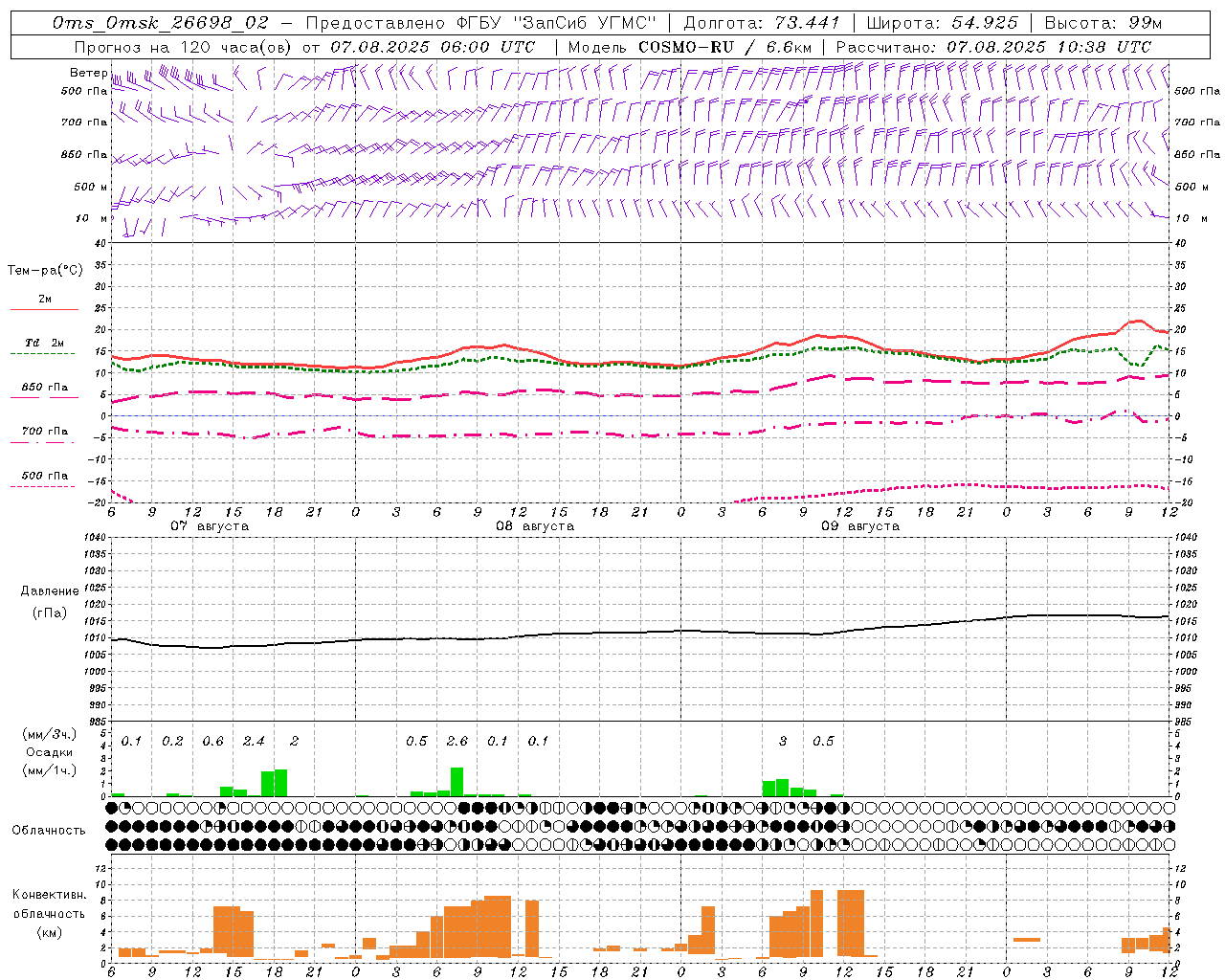
Task: Click the date label 07 августа
Action: [x=210, y=526]
